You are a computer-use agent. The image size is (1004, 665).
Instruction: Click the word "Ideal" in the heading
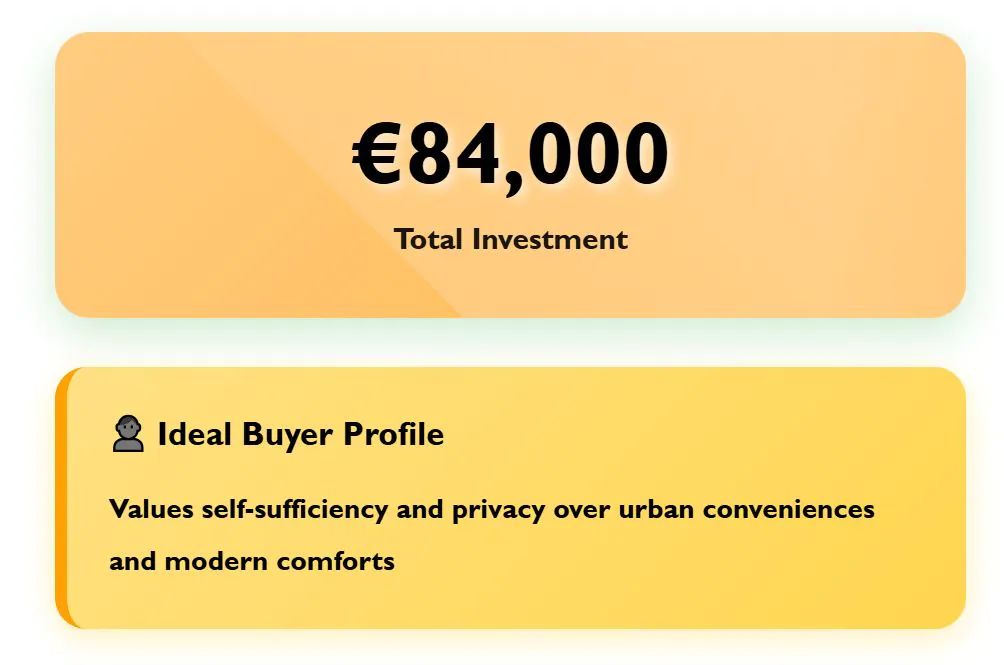(195, 435)
